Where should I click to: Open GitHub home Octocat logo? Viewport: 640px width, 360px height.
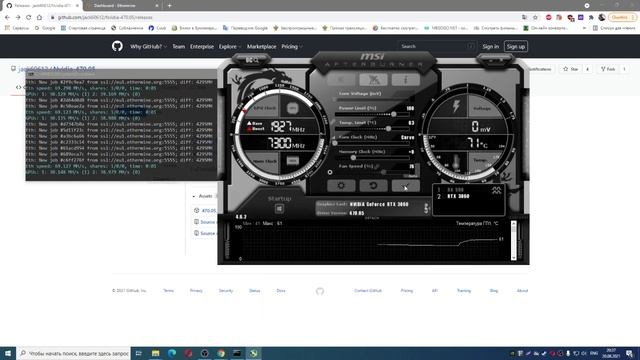click(117, 46)
